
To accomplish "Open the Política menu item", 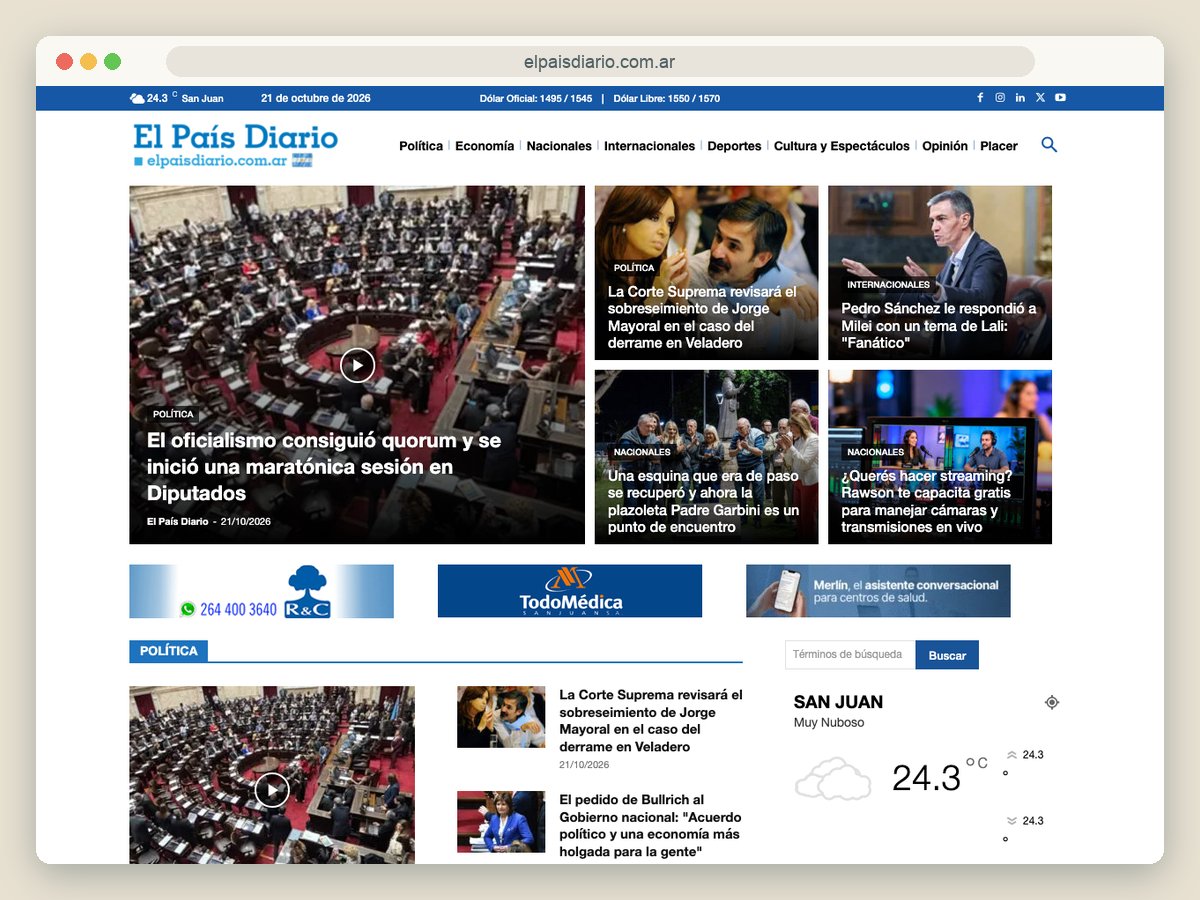I will pos(421,146).
